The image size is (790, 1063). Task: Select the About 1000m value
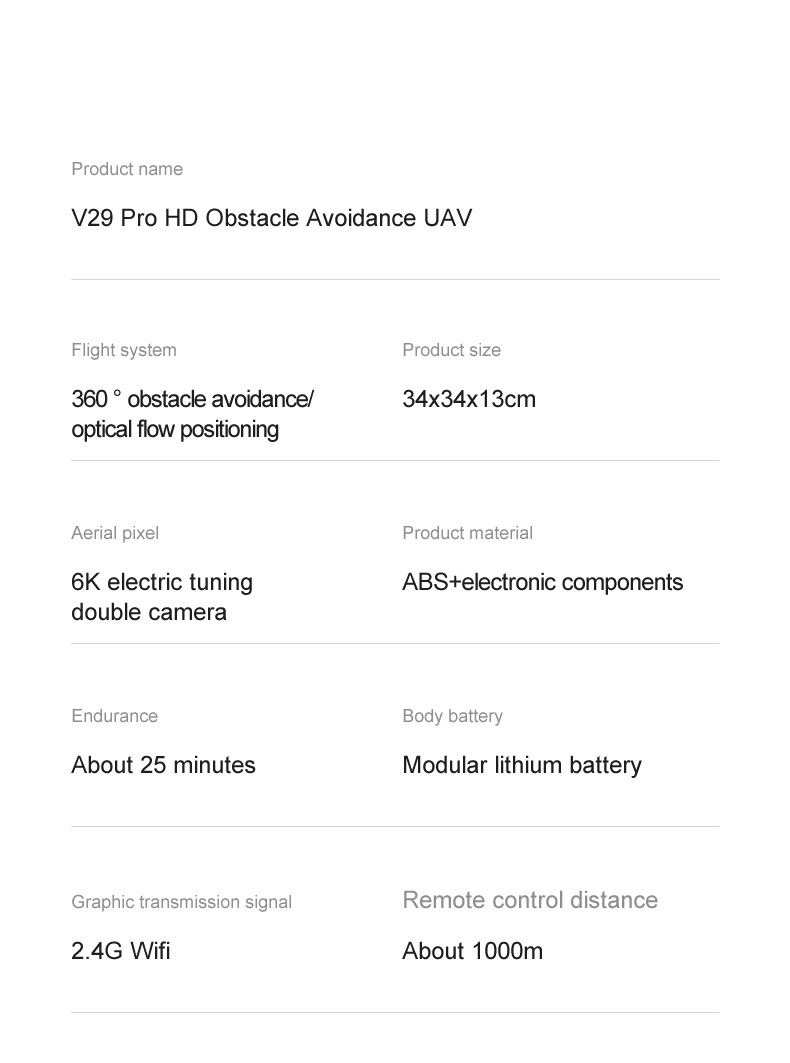click(473, 951)
